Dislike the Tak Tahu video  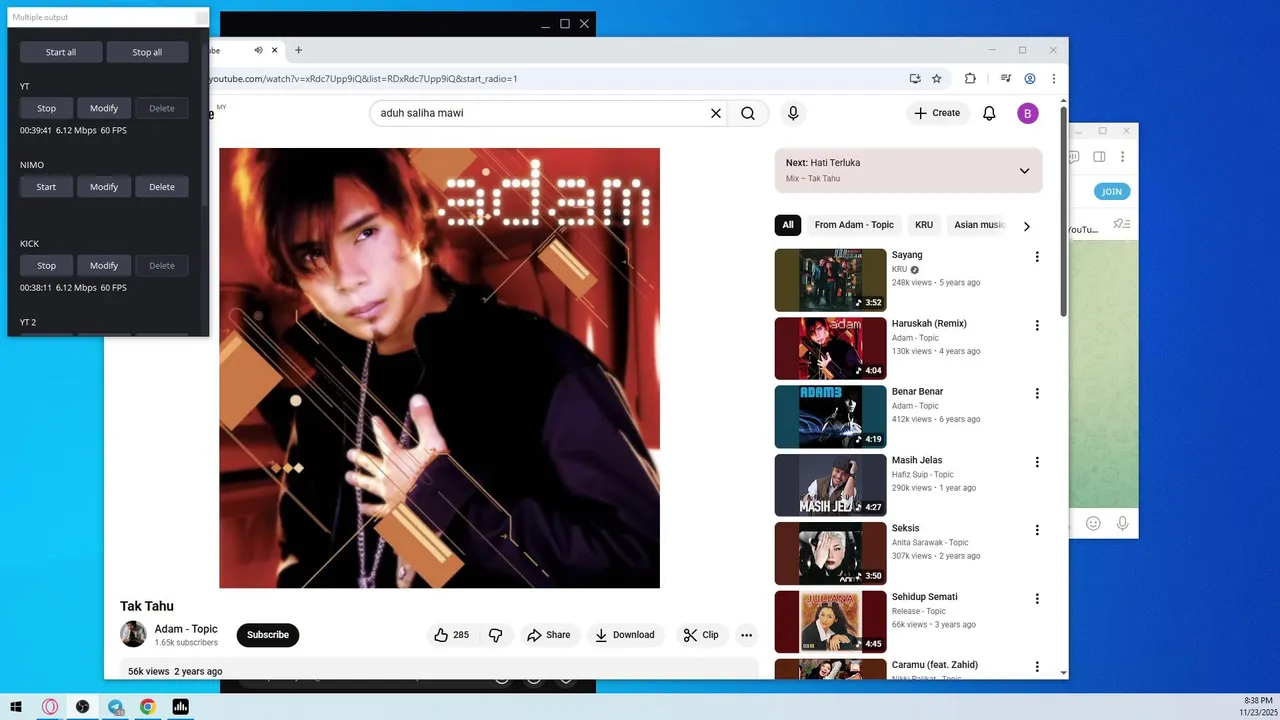coord(496,635)
